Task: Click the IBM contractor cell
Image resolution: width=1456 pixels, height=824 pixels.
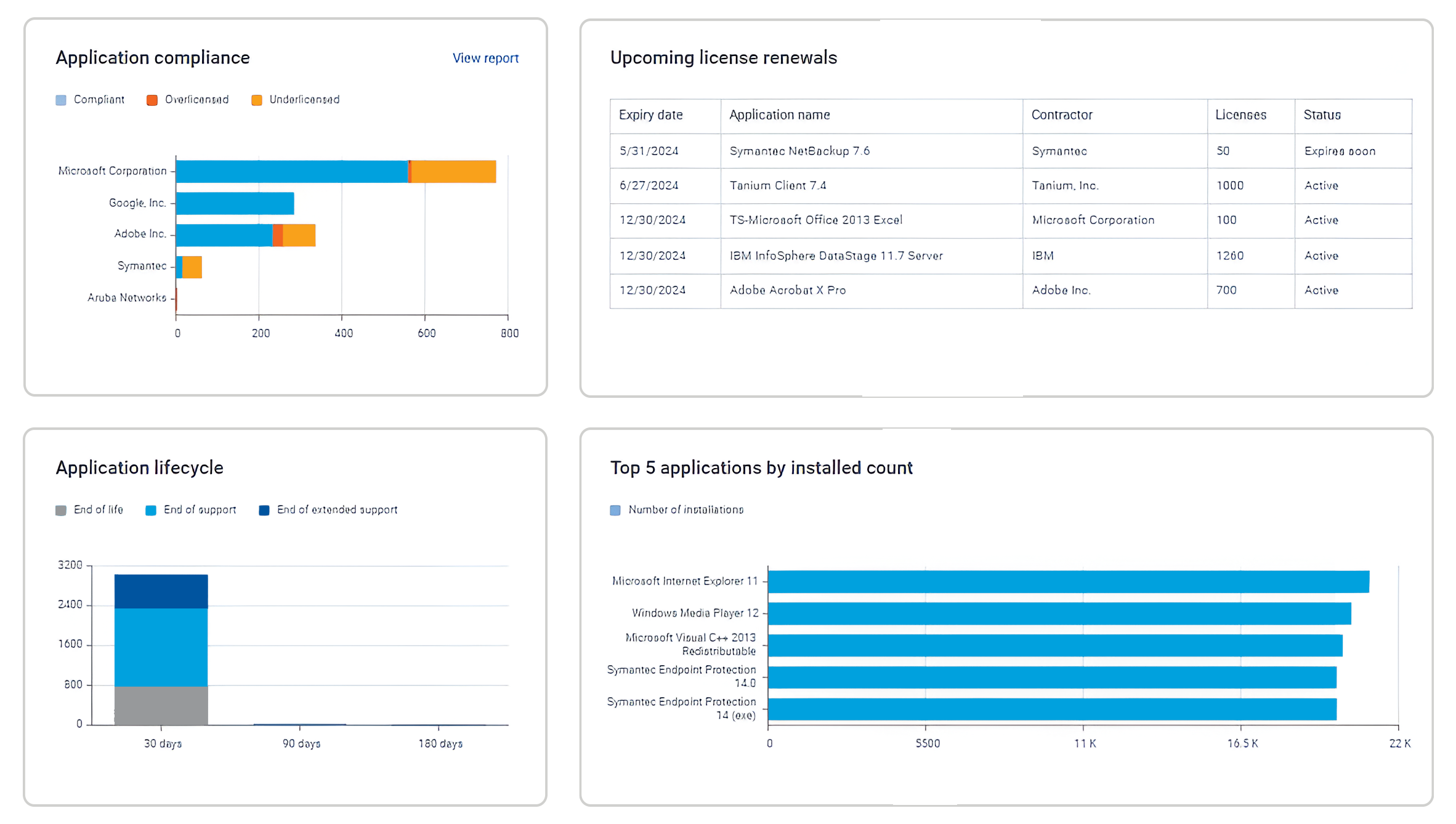Action: tap(1115, 256)
